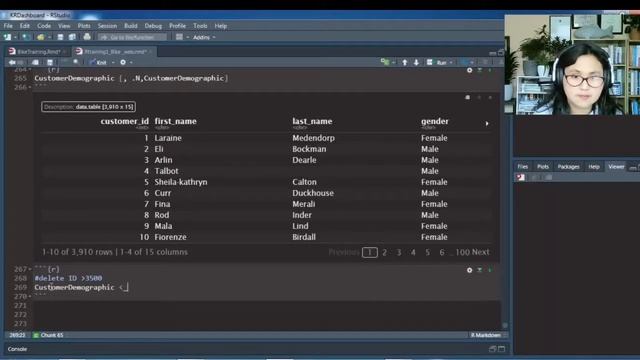
Task: Create a new file from the toolbar
Action: (x=7, y=37)
